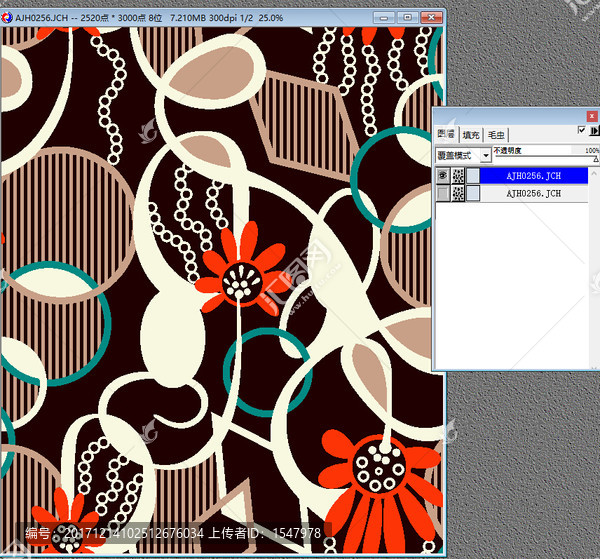Click the AJH0256.JCH window title text

coord(149,18)
